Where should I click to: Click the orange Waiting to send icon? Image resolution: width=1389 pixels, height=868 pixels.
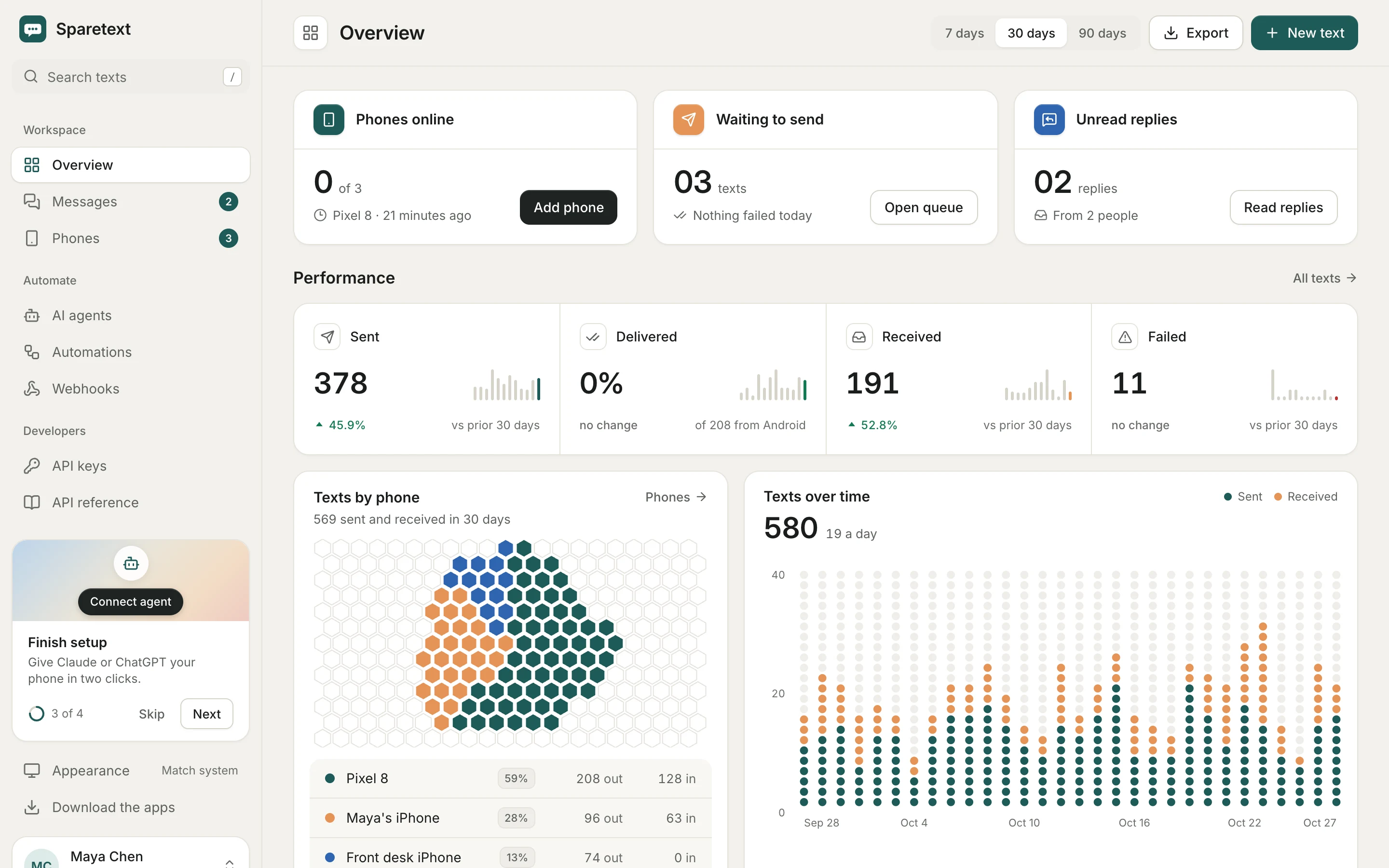pos(689,120)
